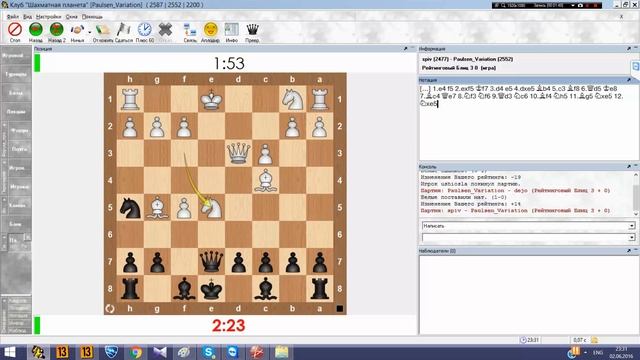Select the Форум sidebar button
640x360 pixels.
[19, 131]
